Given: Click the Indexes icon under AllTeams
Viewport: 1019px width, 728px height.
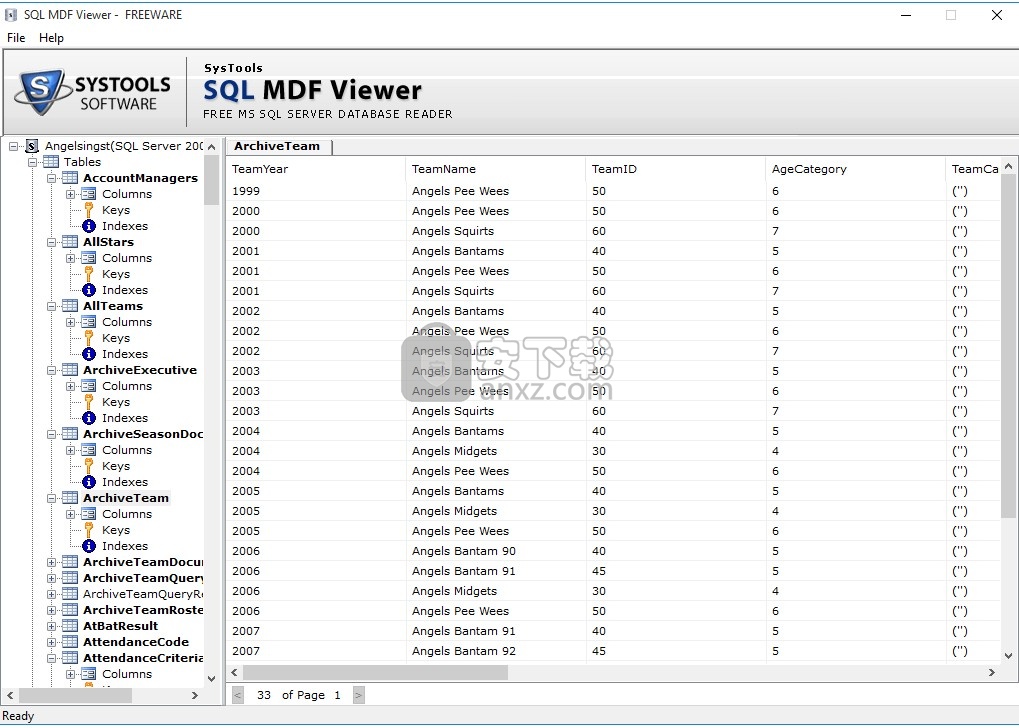Looking at the screenshot, I should tap(89, 354).
